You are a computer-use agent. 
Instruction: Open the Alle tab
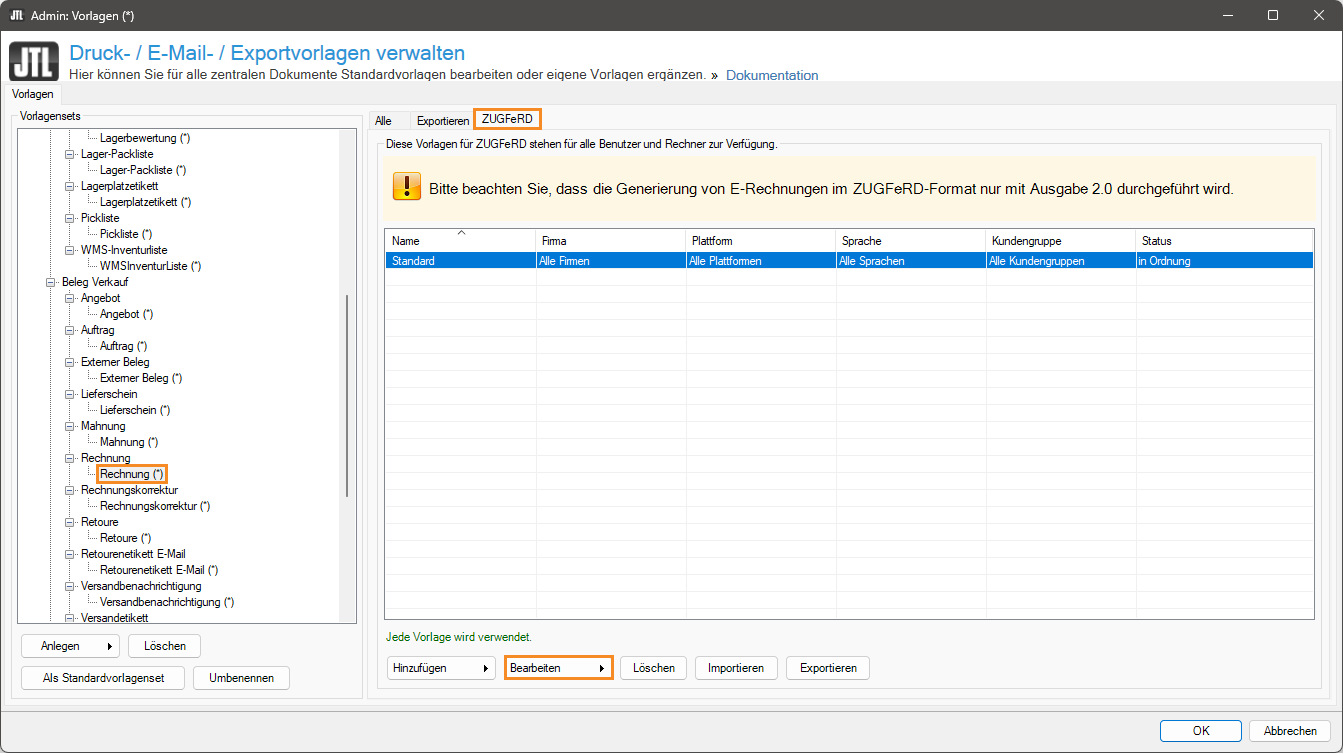click(x=384, y=120)
